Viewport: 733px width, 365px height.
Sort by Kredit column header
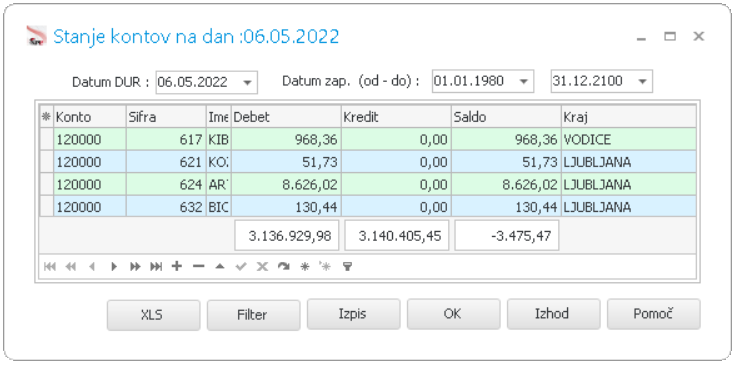396,117
